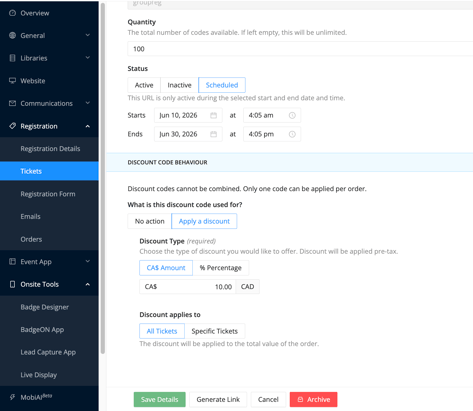Expand the Libraries menu chevron
473x411 pixels.
pyautogui.click(x=88, y=58)
